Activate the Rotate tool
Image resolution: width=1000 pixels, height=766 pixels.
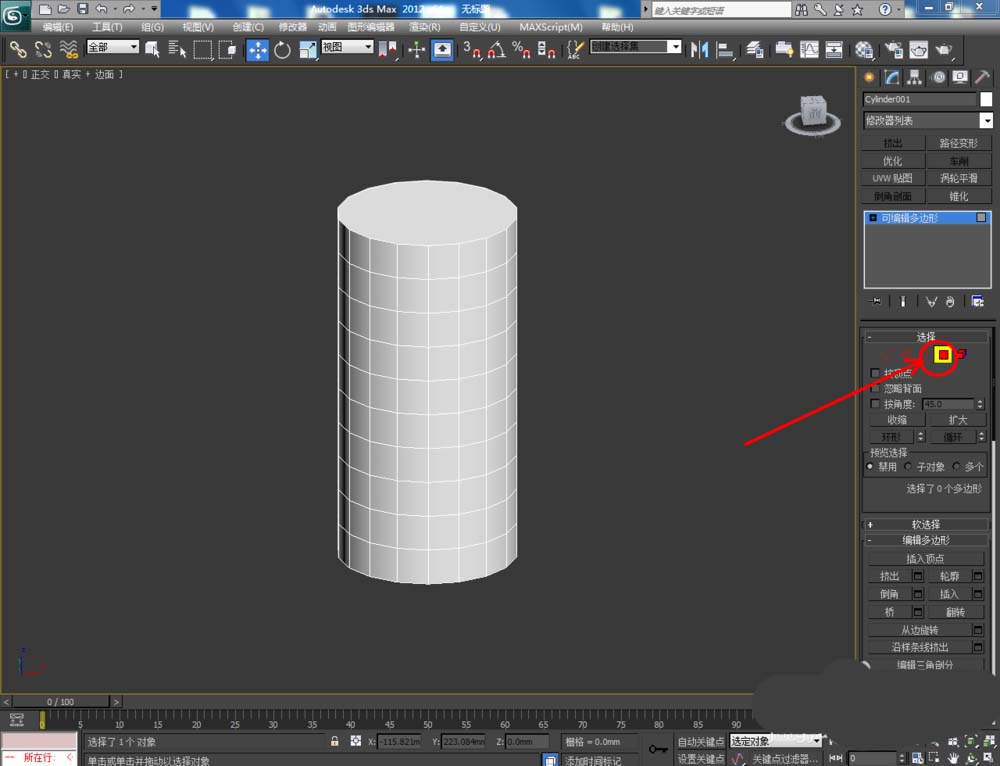click(282, 49)
